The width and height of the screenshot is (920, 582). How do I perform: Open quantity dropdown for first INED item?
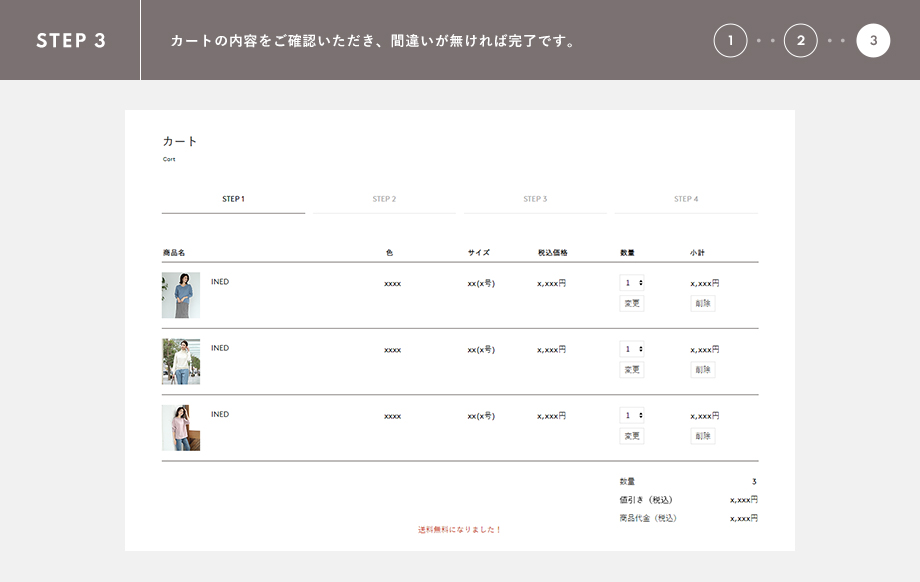(x=632, y=283)
